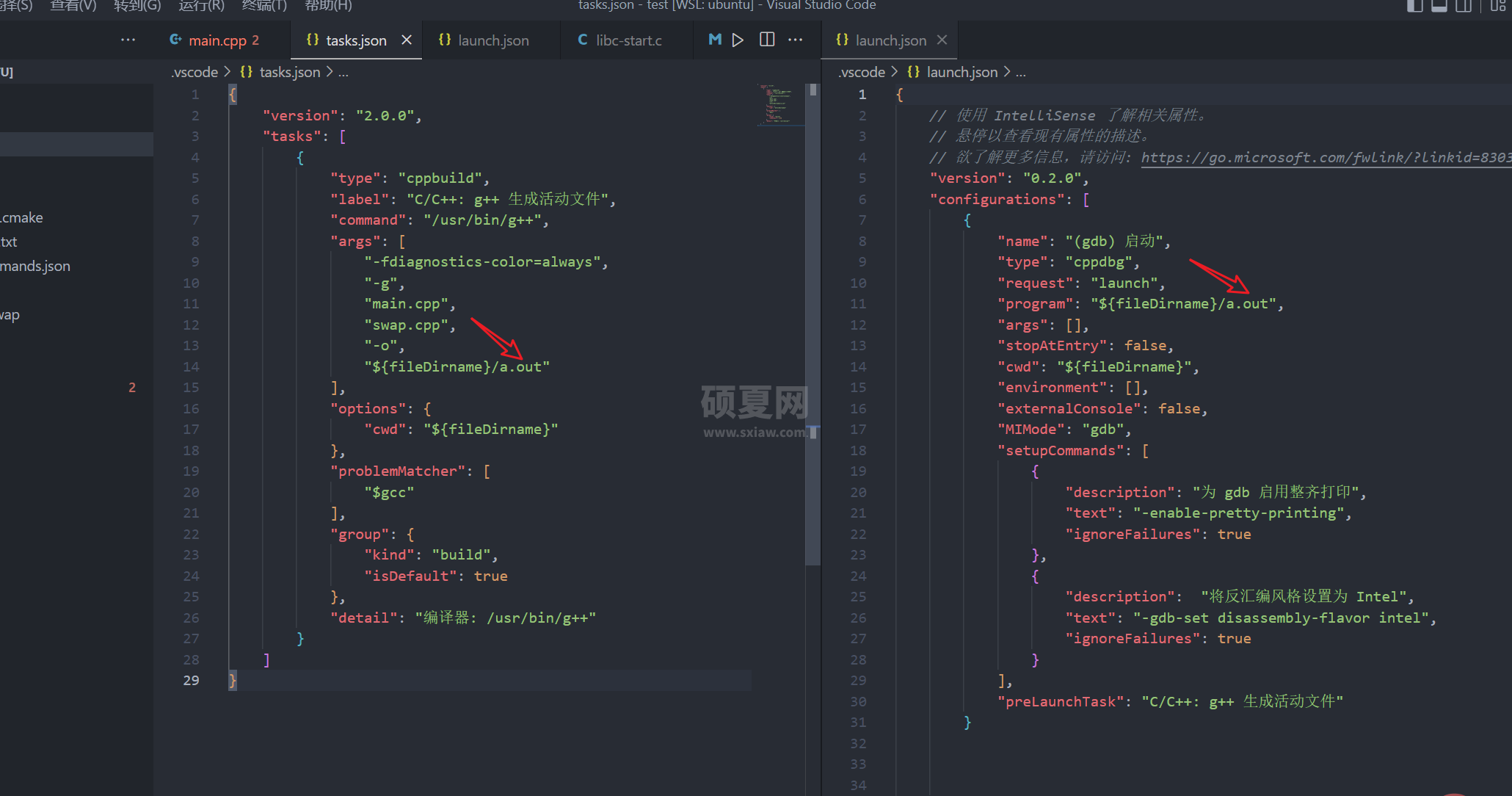
Task: Open .vscode breadcrumb above tasks.json editor
Action: click(195, 72)
